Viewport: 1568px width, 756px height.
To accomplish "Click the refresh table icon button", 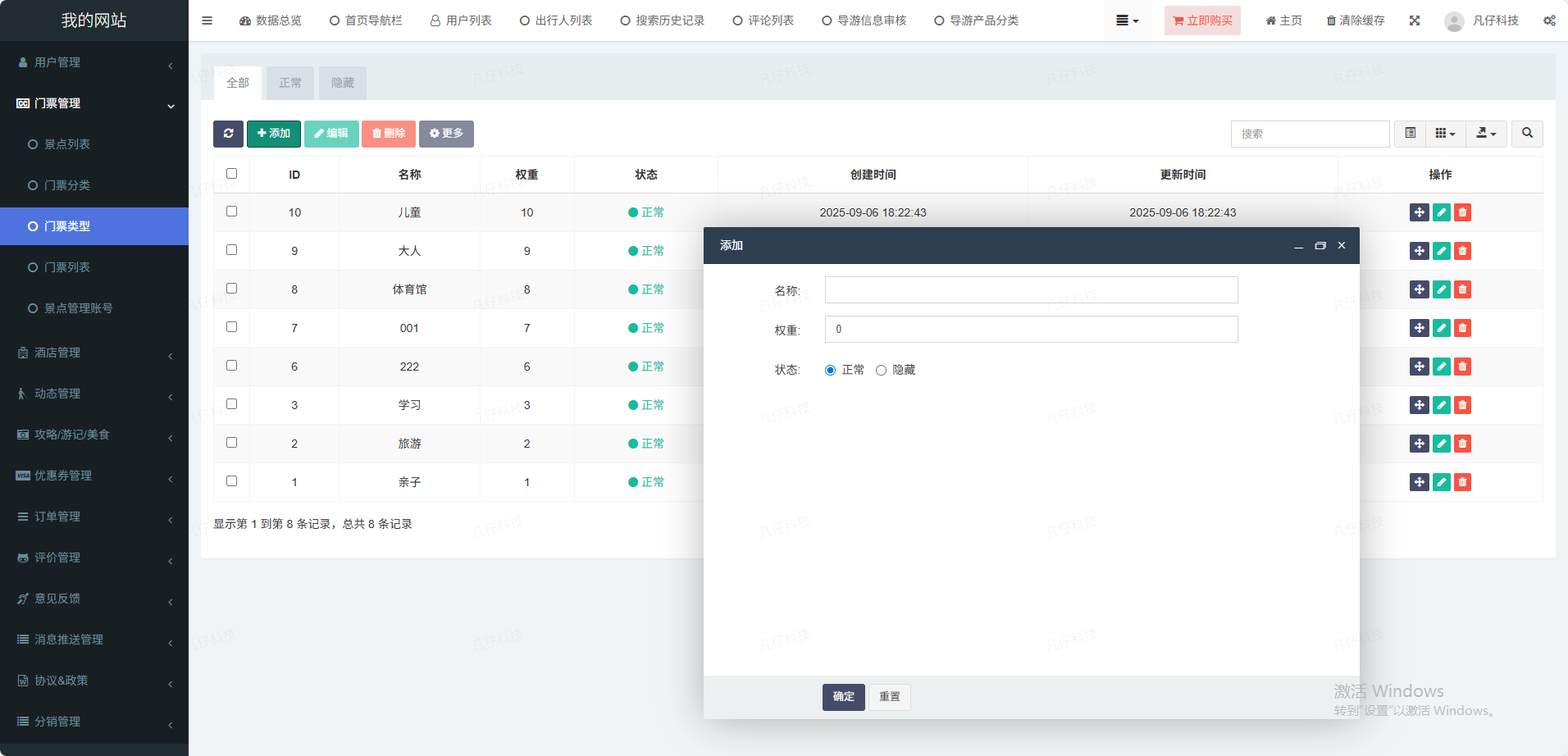I will (228, 134).
